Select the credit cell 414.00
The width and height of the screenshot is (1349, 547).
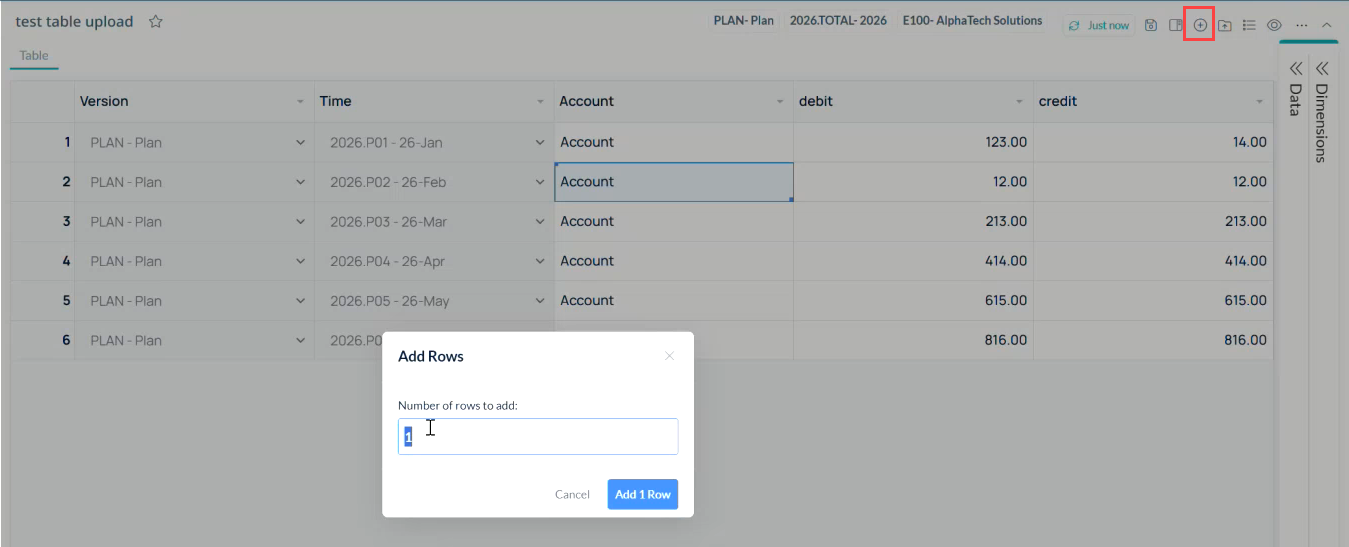tap(1153, 261)
